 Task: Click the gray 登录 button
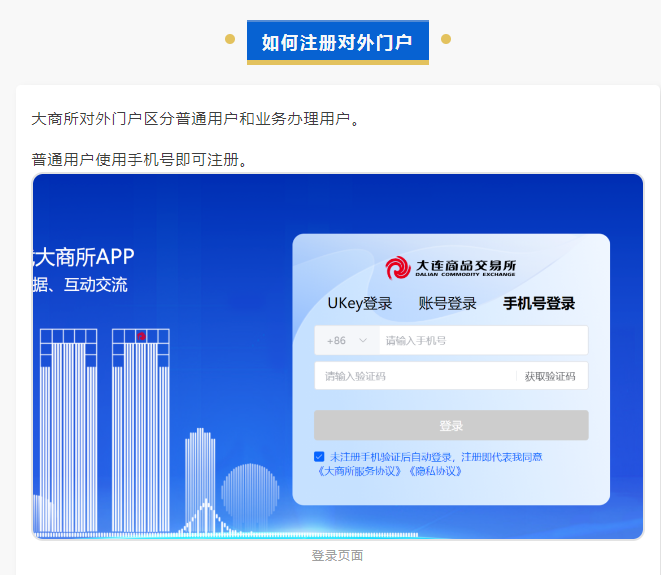(x=451, y=425)
